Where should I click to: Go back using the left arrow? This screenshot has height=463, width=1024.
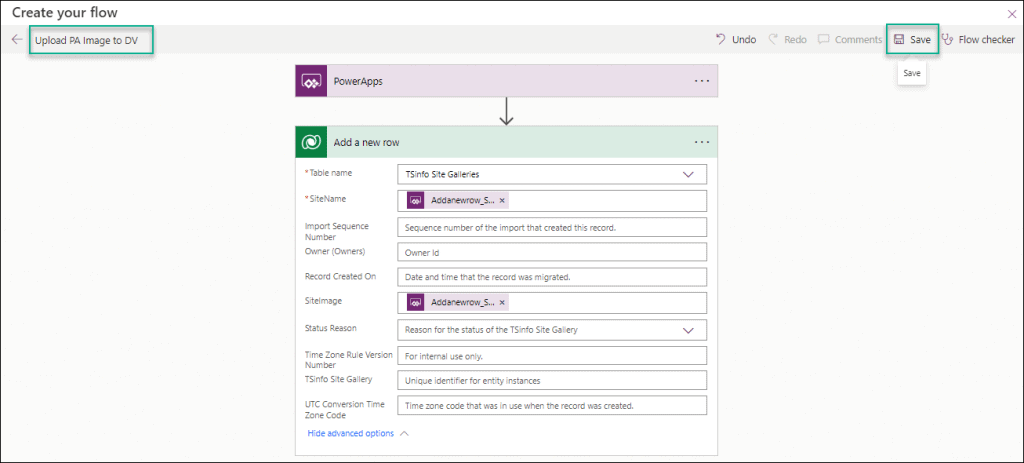[17, 40]
